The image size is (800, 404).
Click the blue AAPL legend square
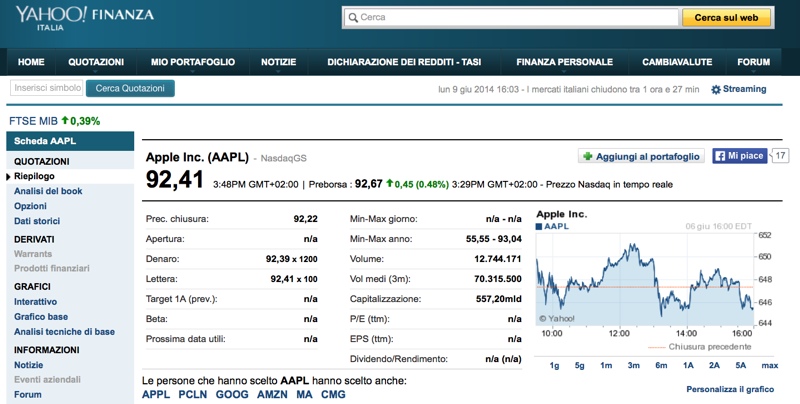pos(540,227)
